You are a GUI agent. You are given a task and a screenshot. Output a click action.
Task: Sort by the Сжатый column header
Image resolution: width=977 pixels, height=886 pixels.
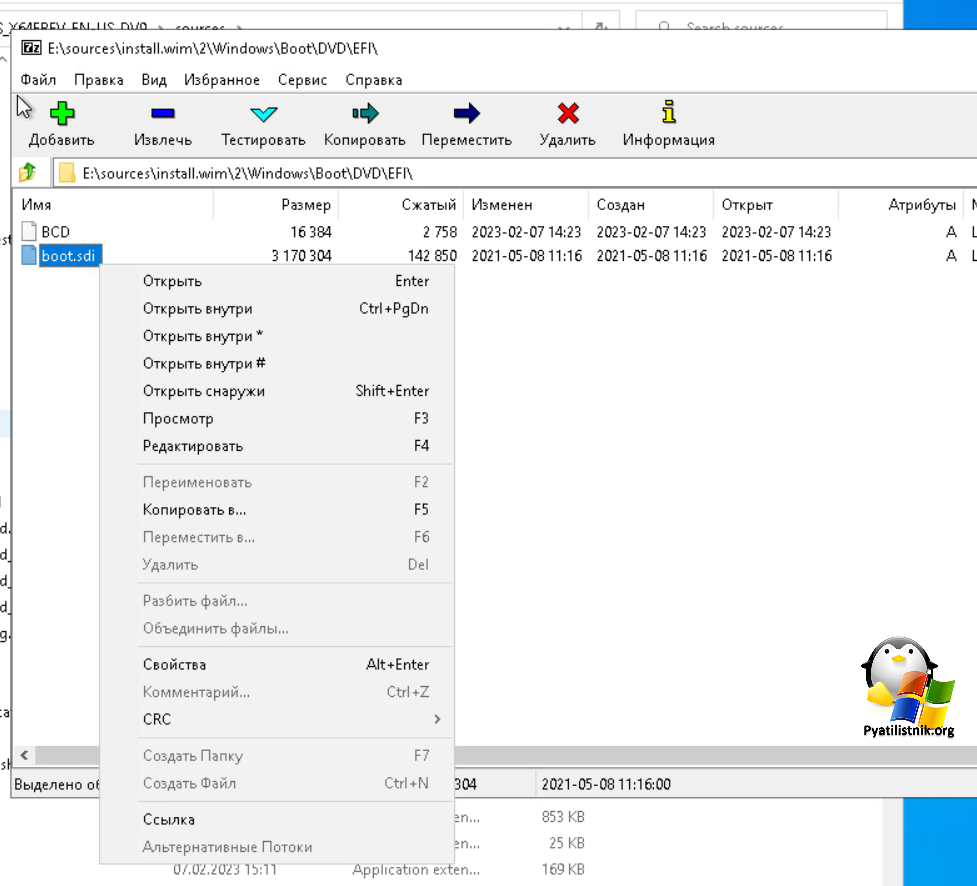click(x=401, y=204)
